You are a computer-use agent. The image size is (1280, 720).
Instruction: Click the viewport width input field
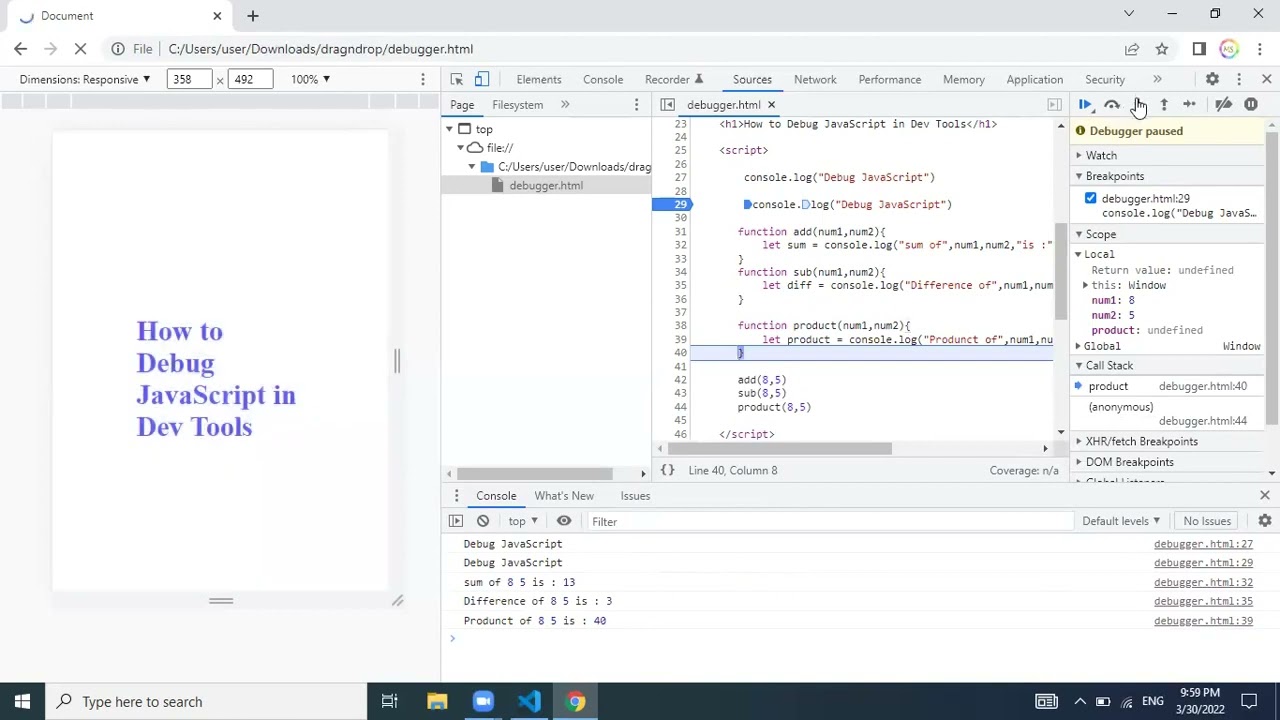pos(189,79)
